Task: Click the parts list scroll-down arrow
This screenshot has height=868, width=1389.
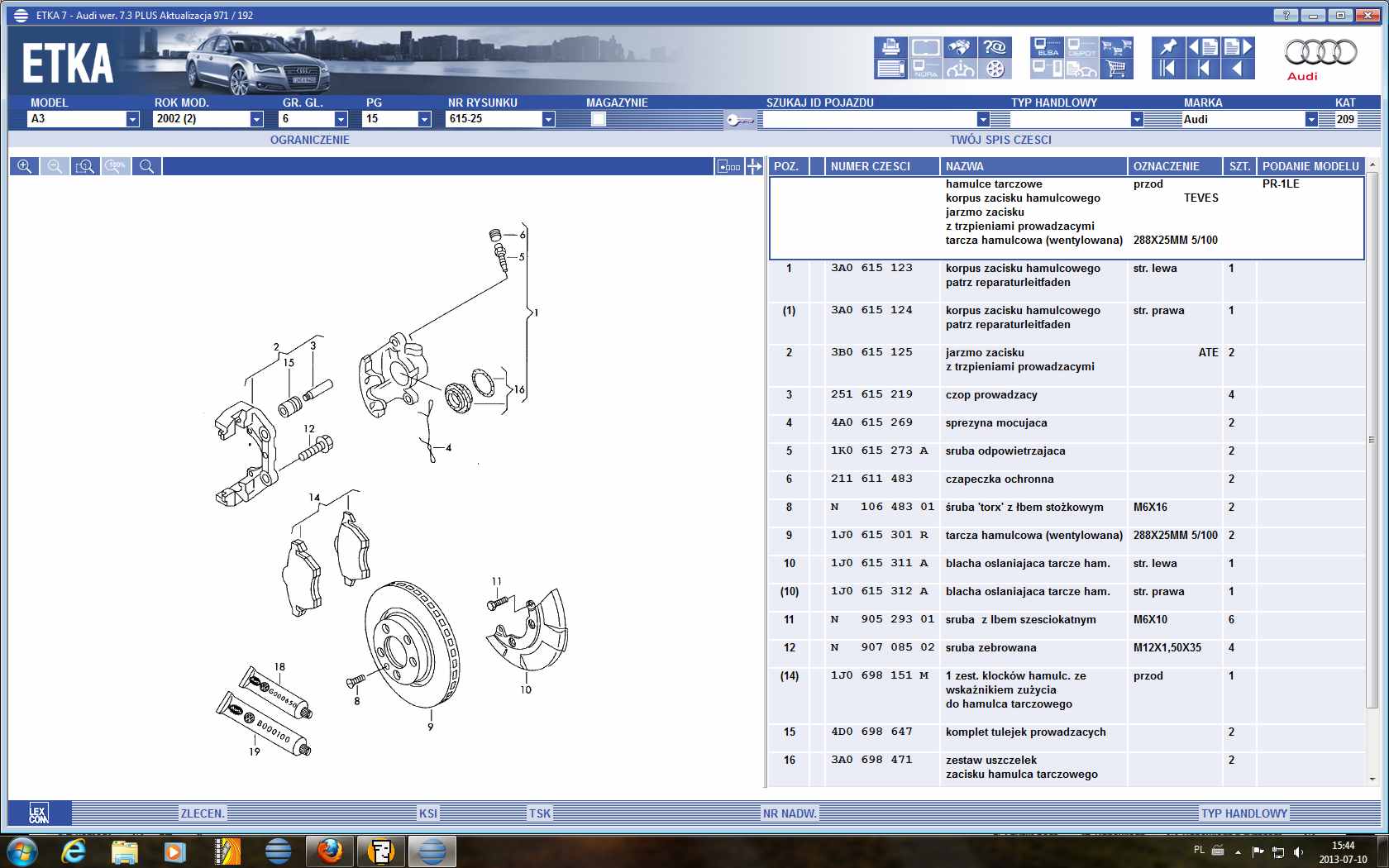Action: click(x=1372, y=779)
